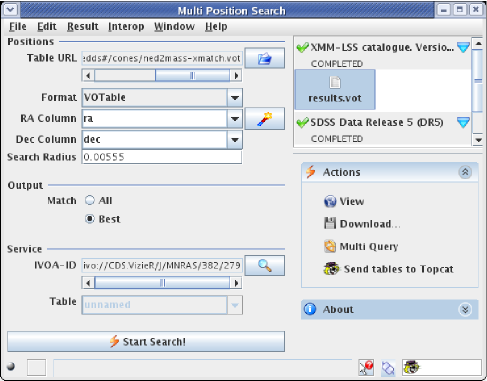The image size is (487, 381).
Task: Click right arrow of Table URL scrollbar
Action: pyautogui.click(x=236, y=76)
